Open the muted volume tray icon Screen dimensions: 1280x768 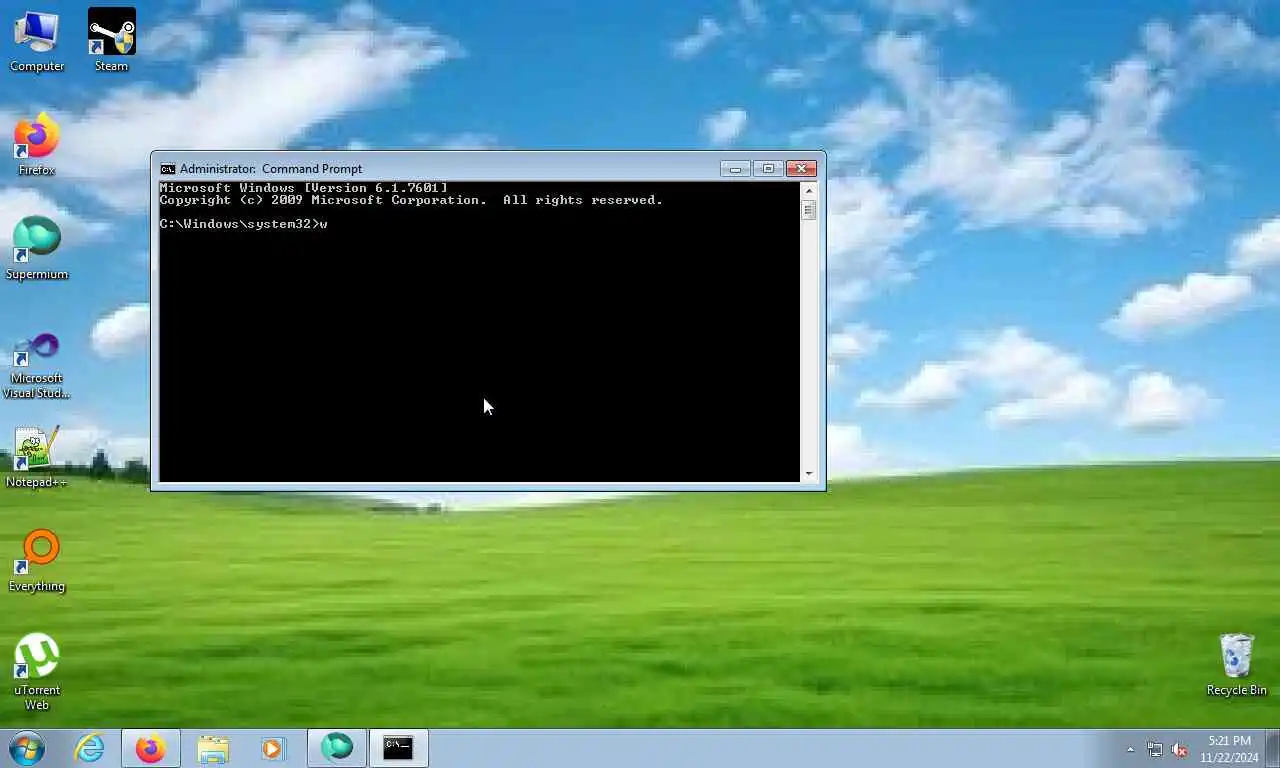click(1179, 749)
